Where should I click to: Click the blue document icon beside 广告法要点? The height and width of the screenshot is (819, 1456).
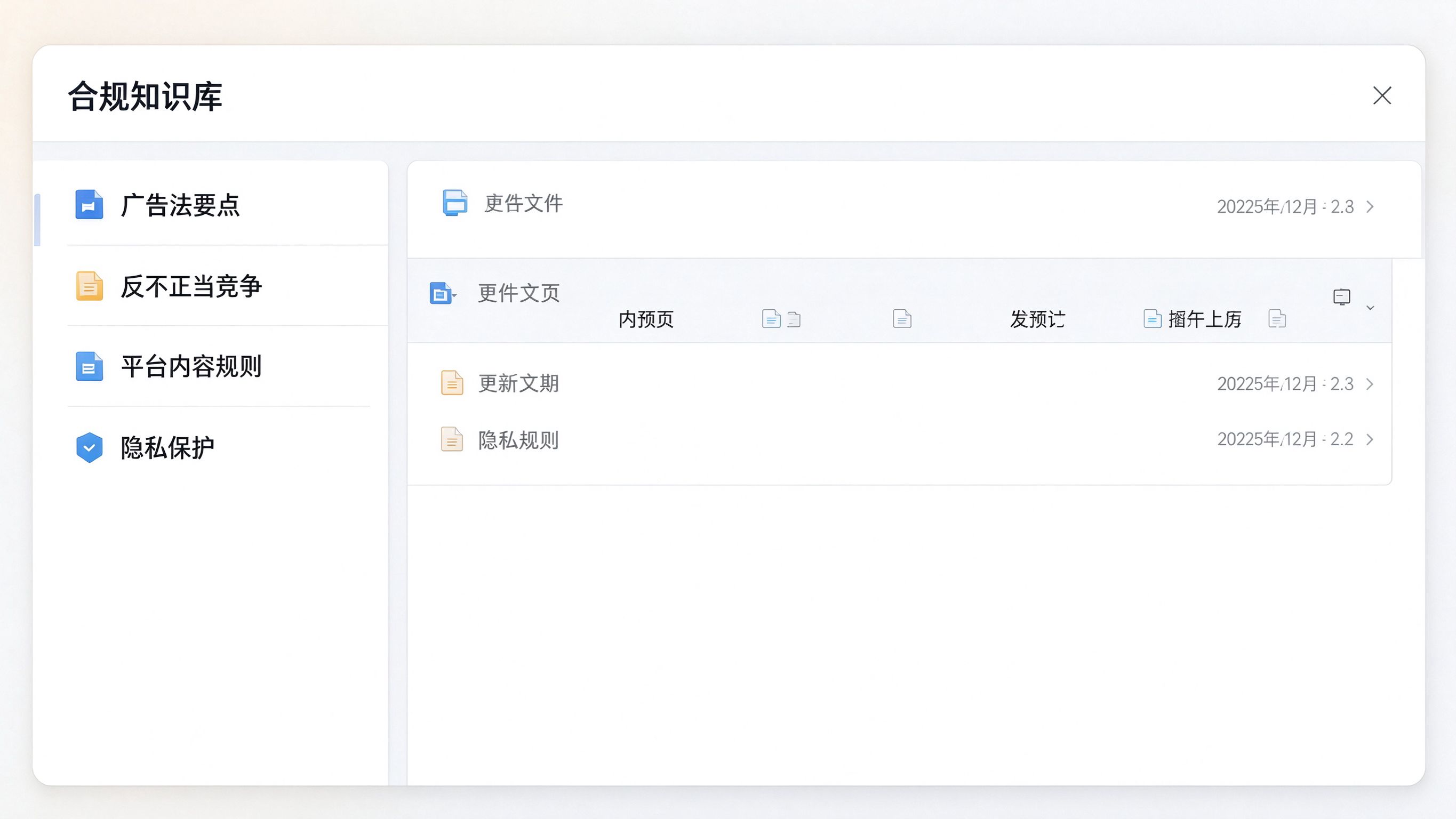[89, 205]
